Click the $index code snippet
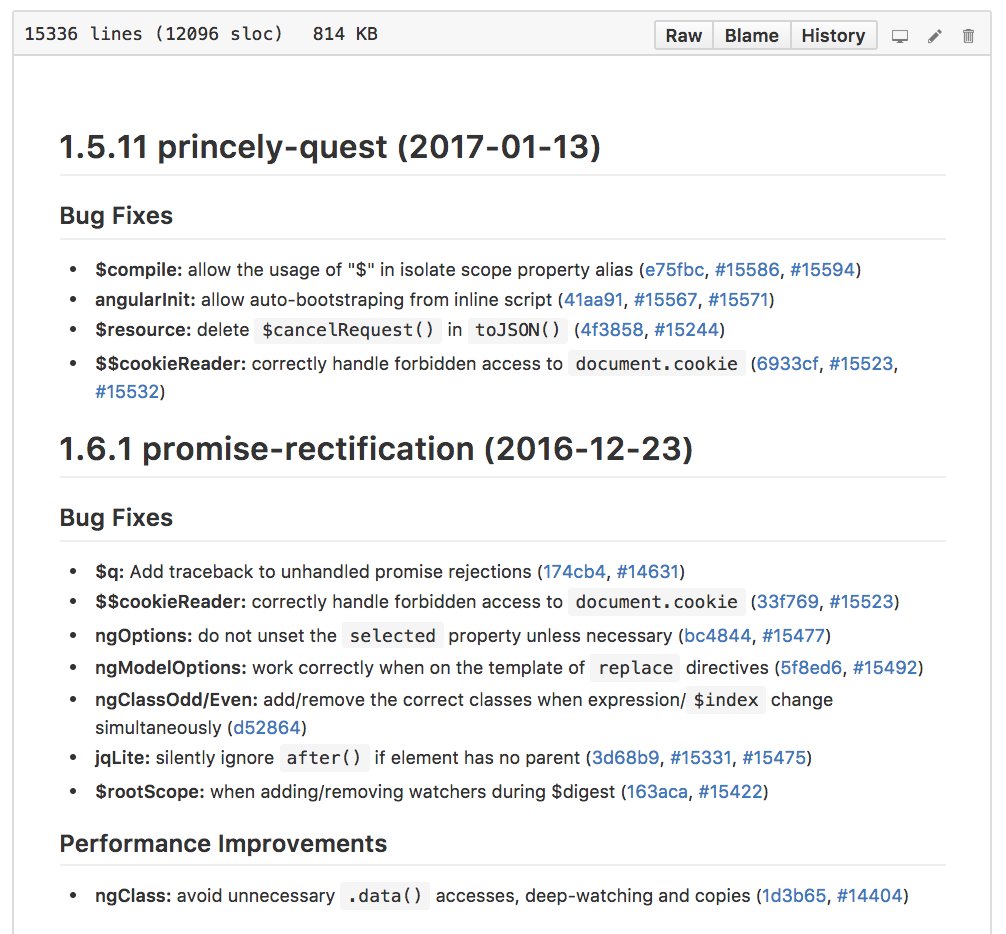Viewport: 1006px width, 934px height. 726,700
